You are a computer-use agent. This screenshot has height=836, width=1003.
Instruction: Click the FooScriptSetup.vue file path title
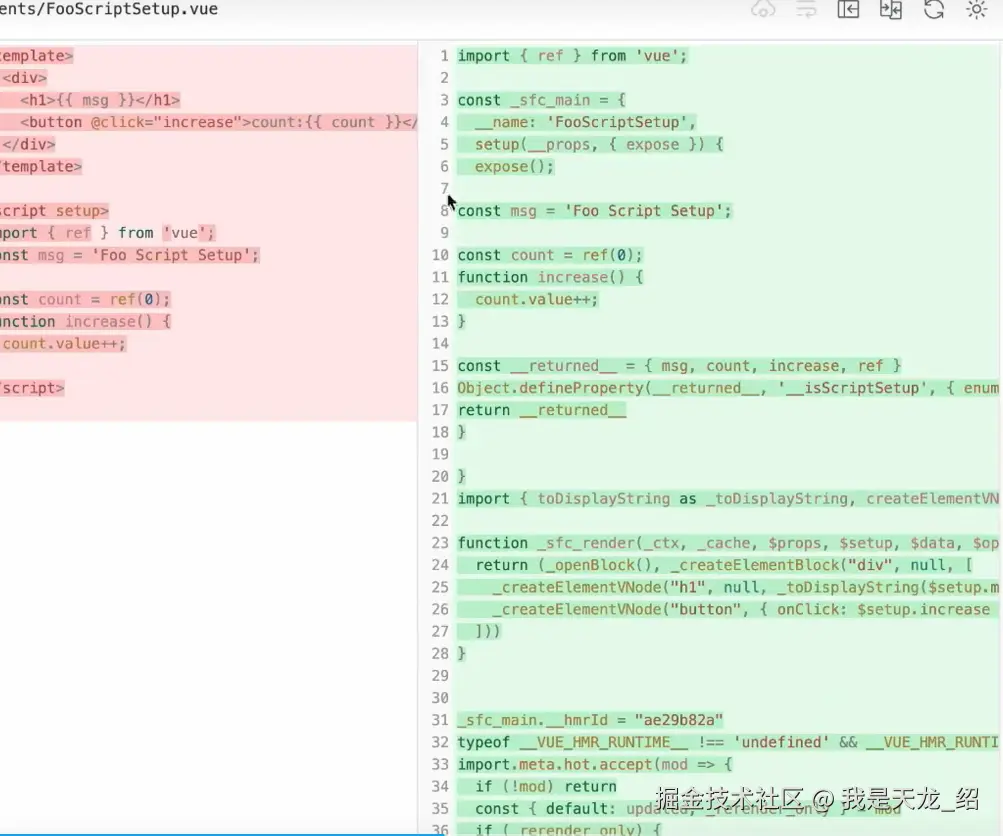[109, 9]
